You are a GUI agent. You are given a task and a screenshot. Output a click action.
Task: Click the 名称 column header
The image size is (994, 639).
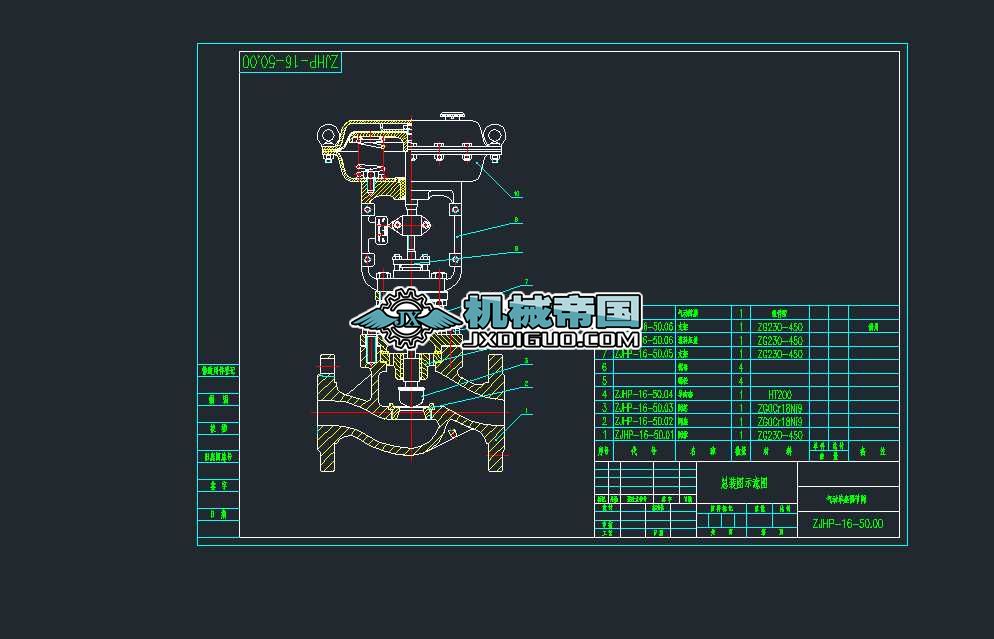703,451
